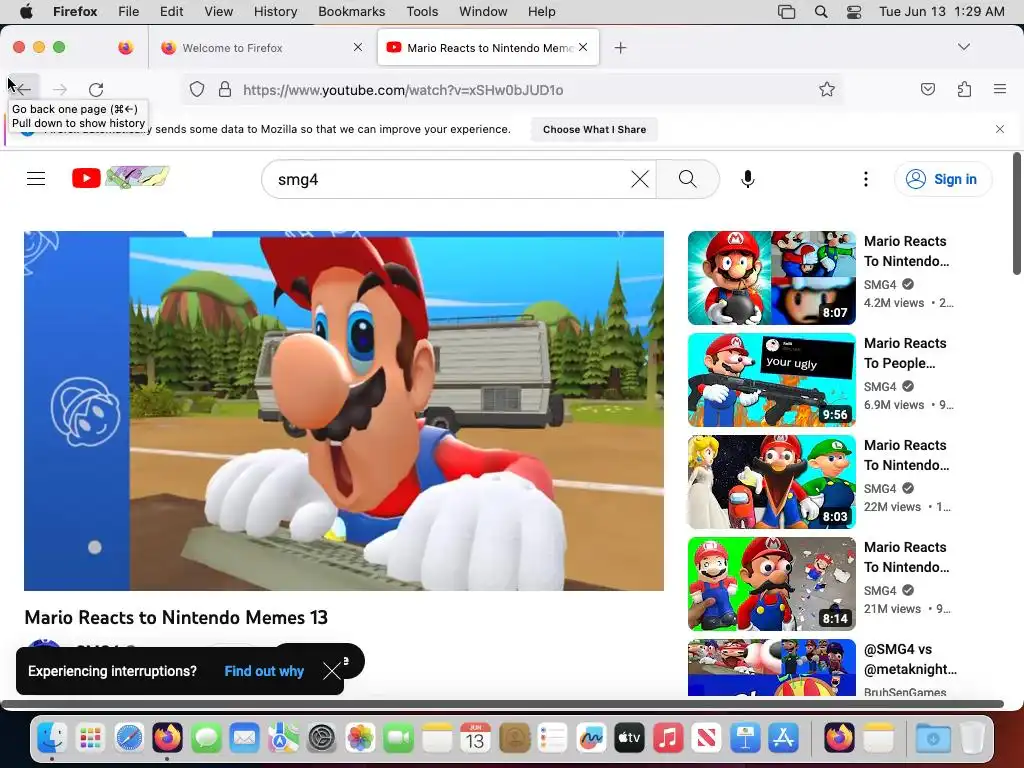Image resolution: width=1024 pixels, height=768 pixels.
Task: Open Photos from the Dock
Action: [360, 738]
